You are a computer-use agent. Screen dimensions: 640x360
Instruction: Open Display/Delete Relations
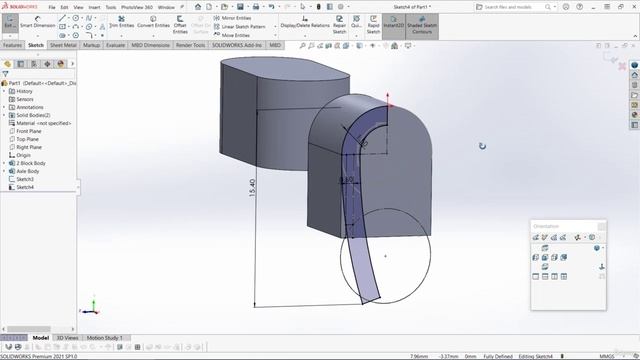pos(305,22)
